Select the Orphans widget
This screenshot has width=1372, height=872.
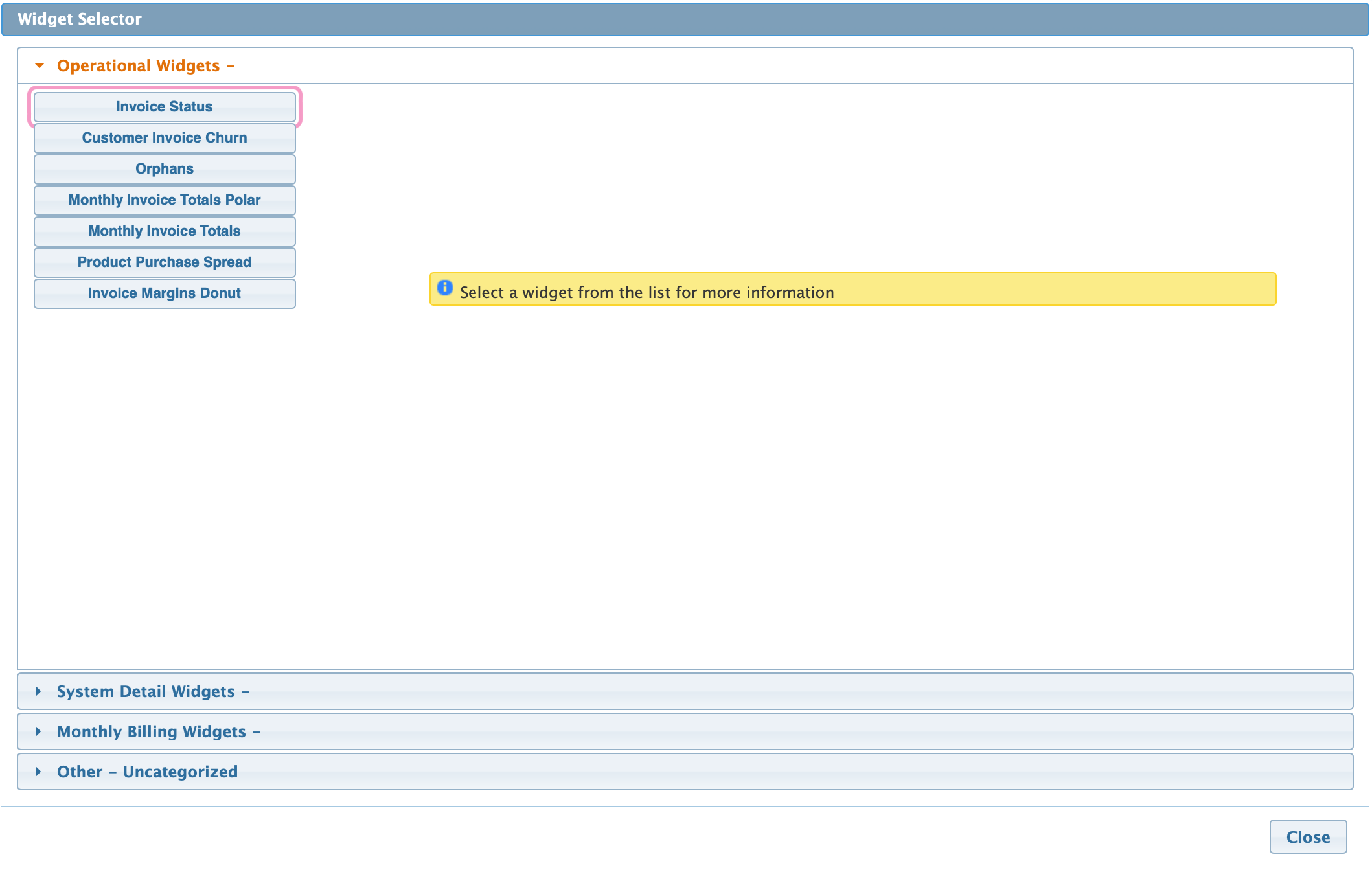164,168
